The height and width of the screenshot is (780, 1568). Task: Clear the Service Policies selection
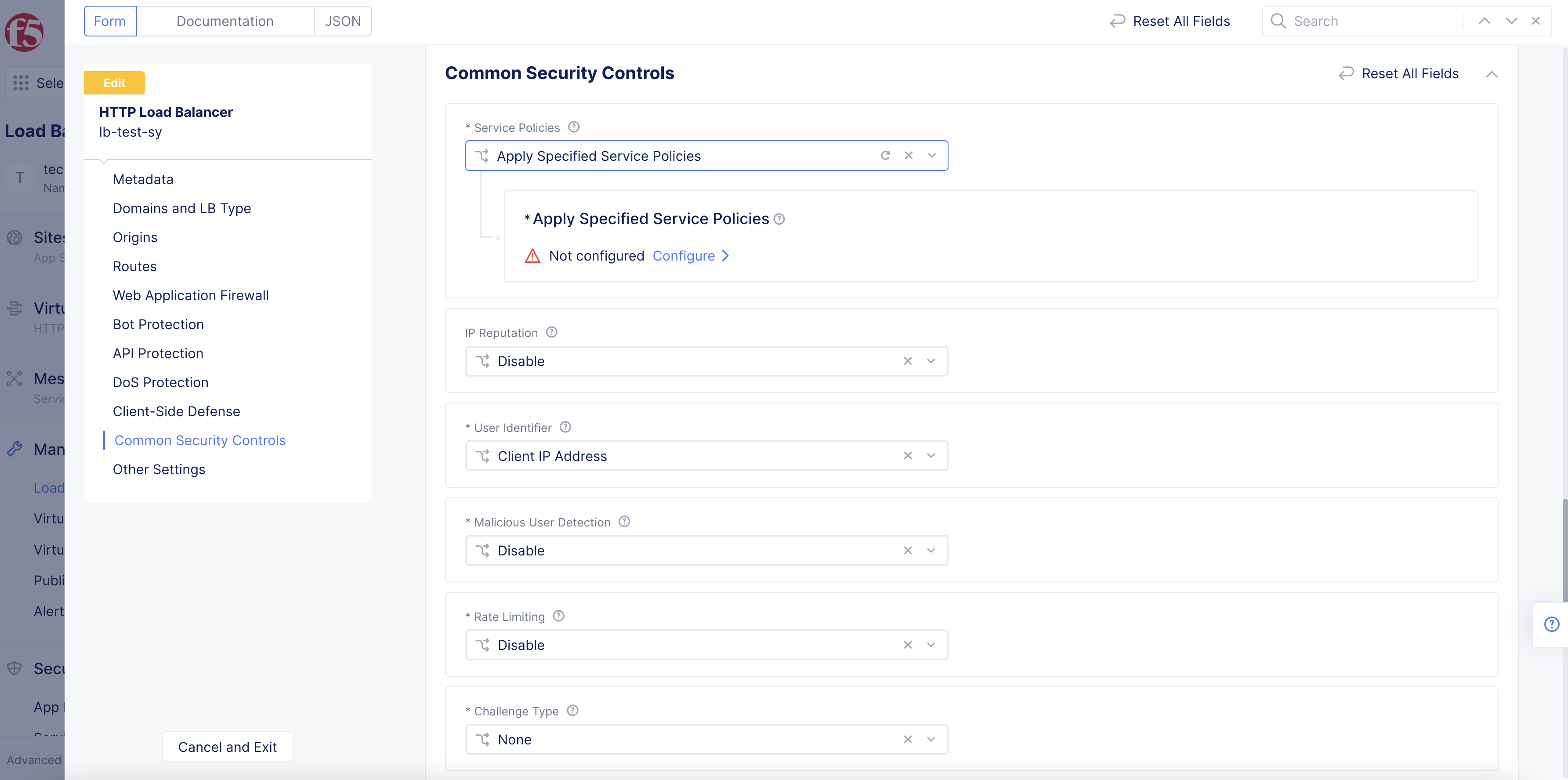click(908, 156)
